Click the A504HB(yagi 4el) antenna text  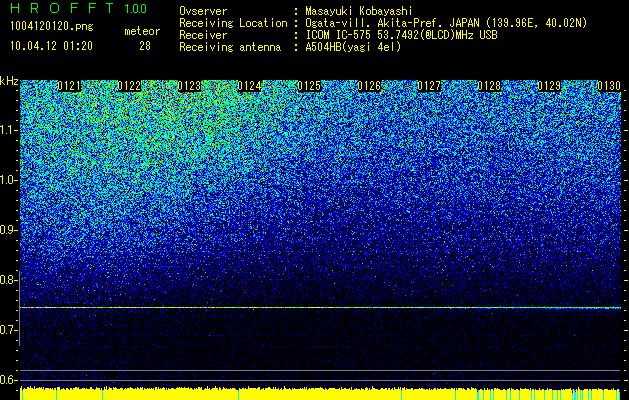353,47
